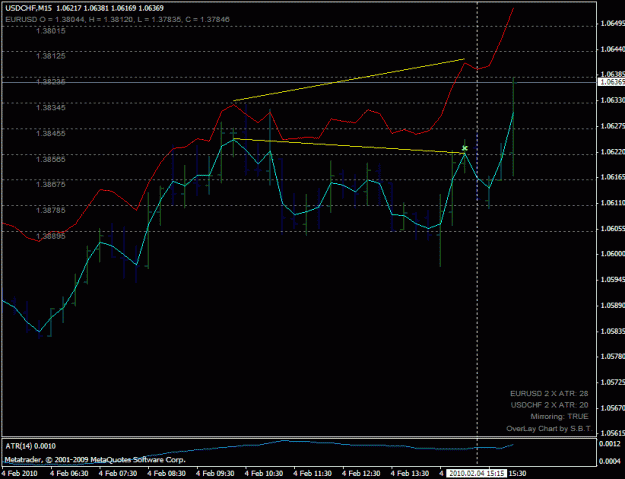Viewport: 625px width, 479px height.
Task: Click the EURUSD OHLC overlay label
Action: click(x=118, y=19)
